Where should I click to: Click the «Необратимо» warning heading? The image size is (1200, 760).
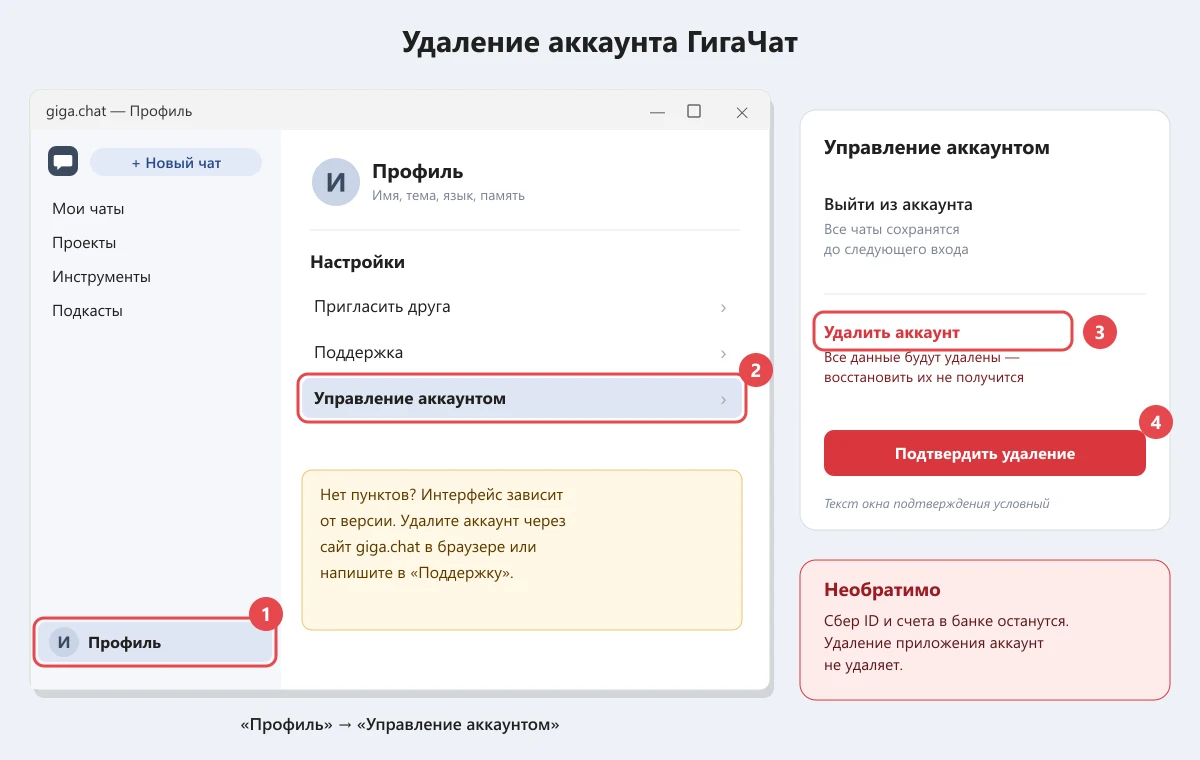click(882, 590)
